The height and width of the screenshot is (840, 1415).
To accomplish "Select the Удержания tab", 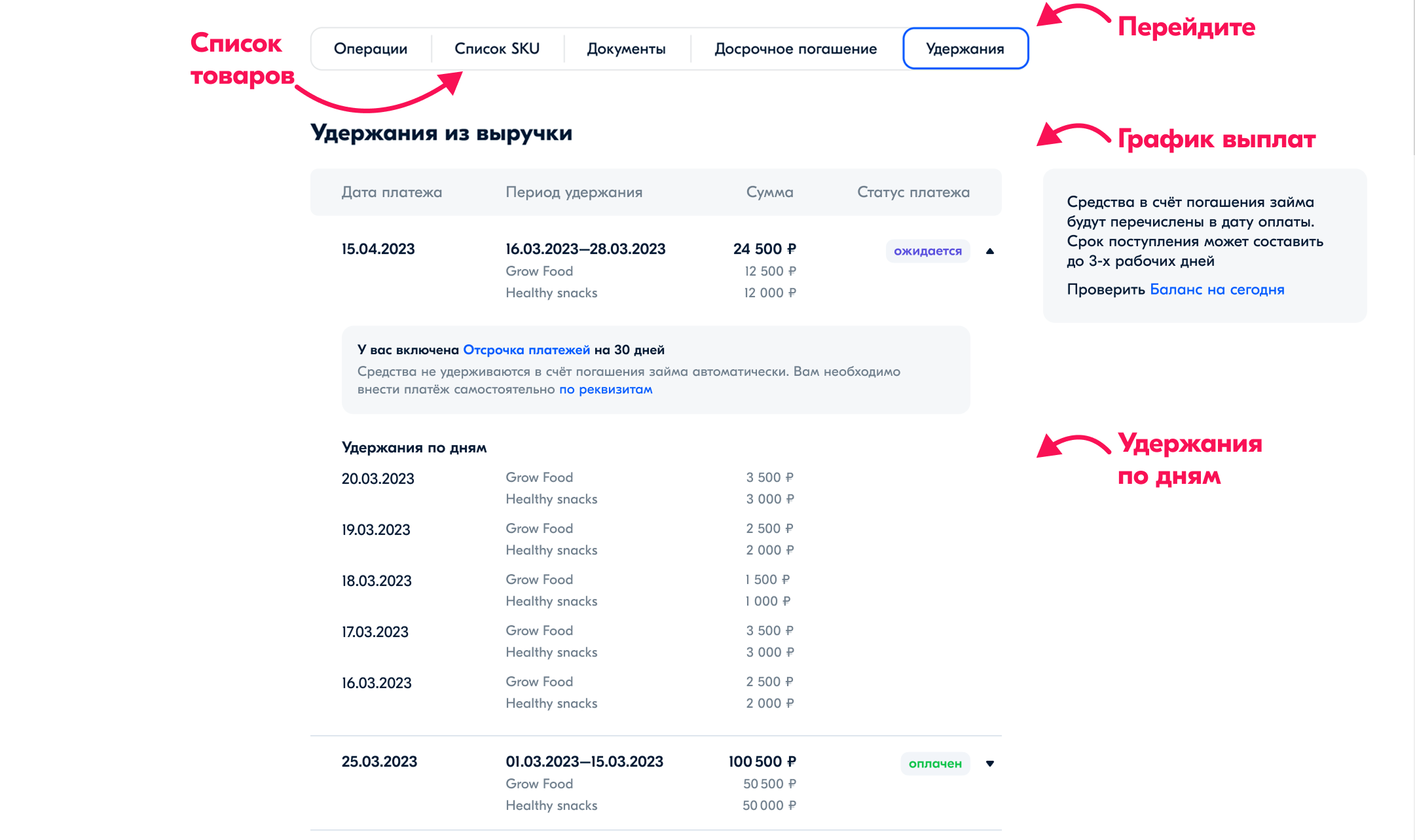I will point(965,48).
